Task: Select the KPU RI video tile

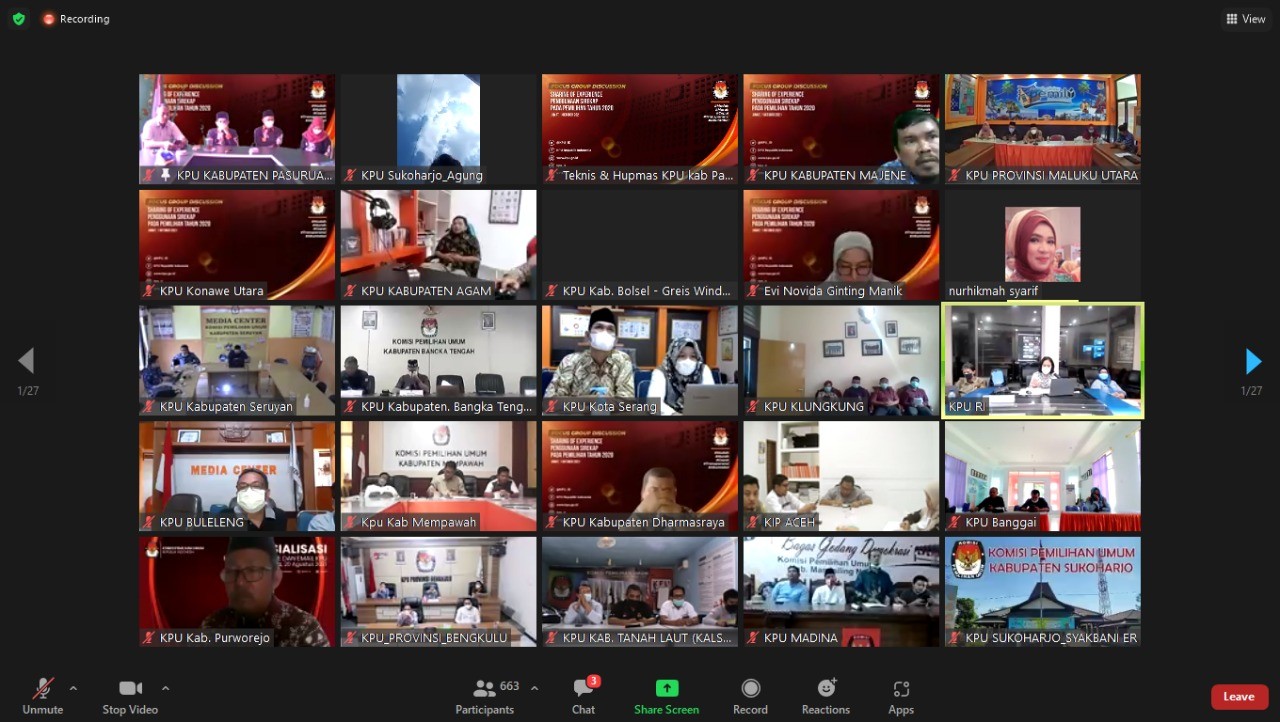Action: [1042, 360]
